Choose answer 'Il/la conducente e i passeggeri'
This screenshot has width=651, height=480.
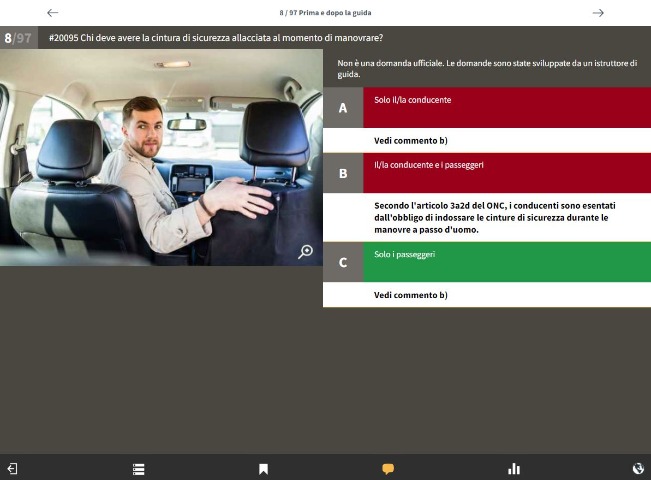(x=429, y=165)
